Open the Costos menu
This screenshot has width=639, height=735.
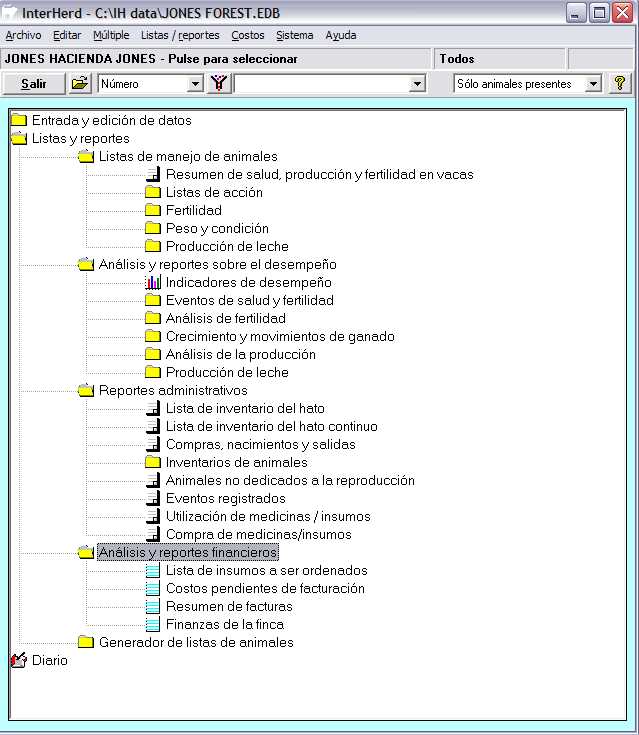pos(248,35)
